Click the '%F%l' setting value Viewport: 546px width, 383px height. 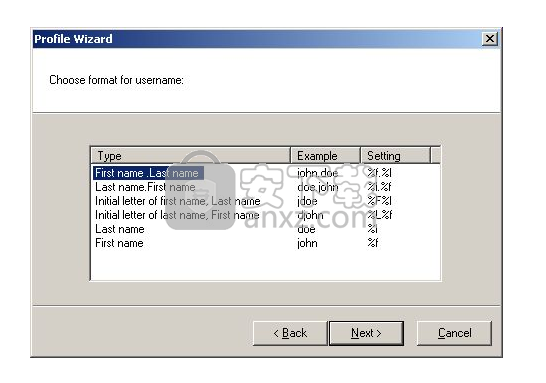coord(379,201)
